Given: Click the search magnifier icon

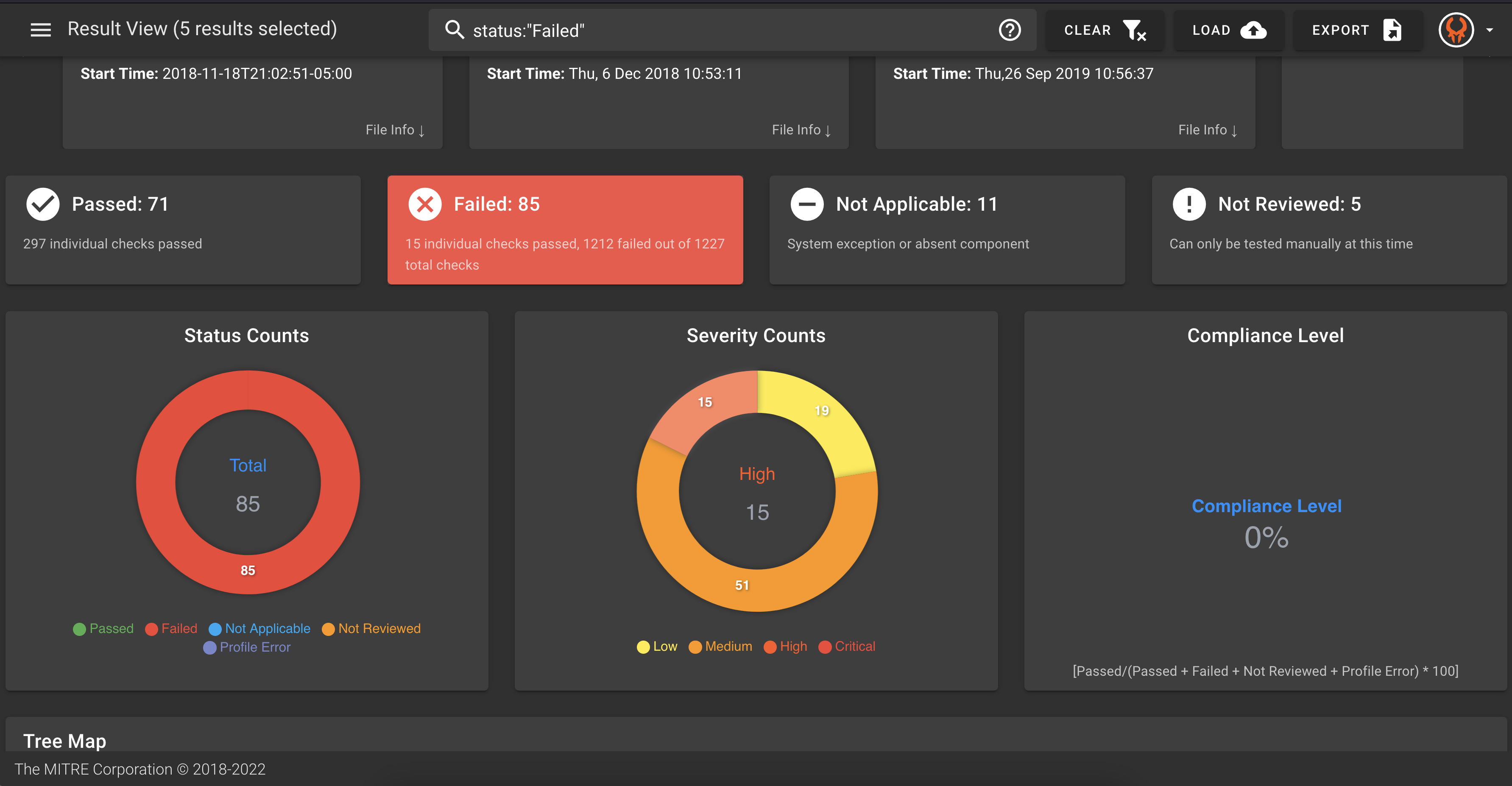Looking at the screenshot, I should click(454, 29).
